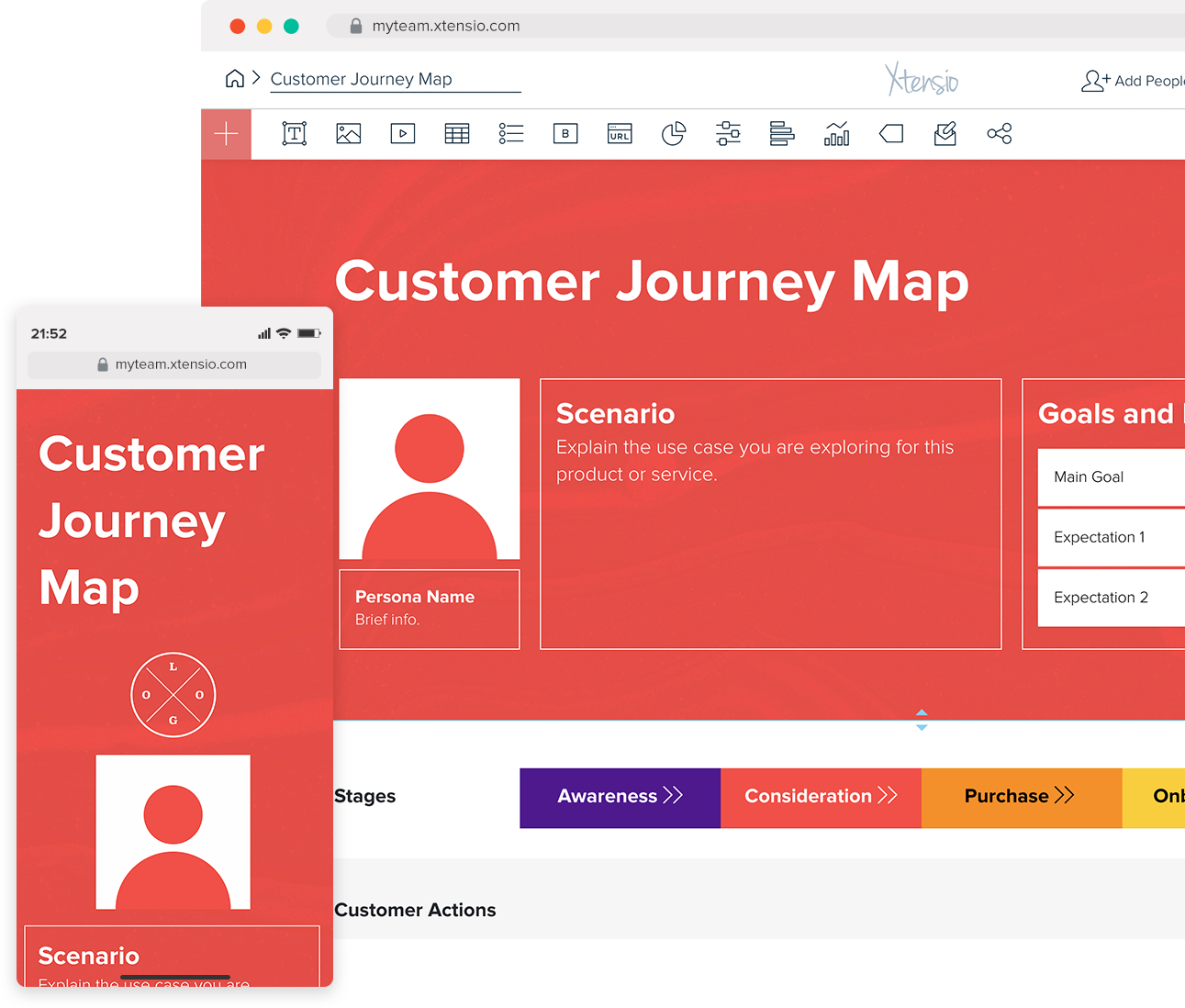Screen dimensions: 1185x1008
Task: Embed a URL module
Action: pos(620,133)
